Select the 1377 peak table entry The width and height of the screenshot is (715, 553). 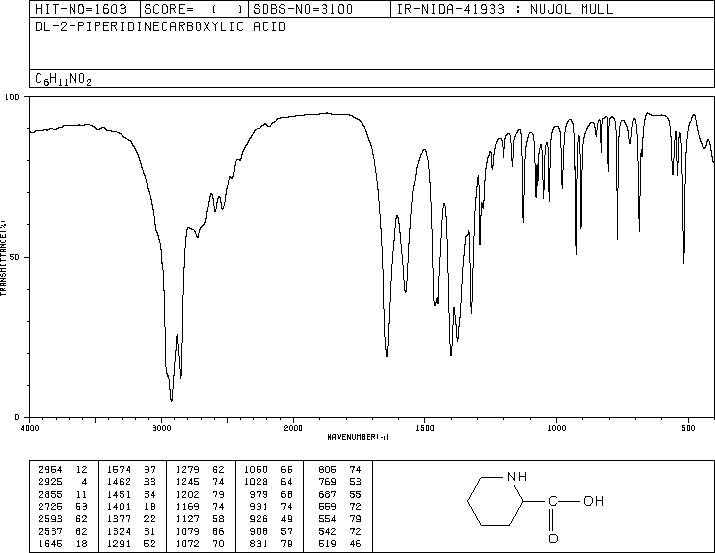tap(132, 519)
